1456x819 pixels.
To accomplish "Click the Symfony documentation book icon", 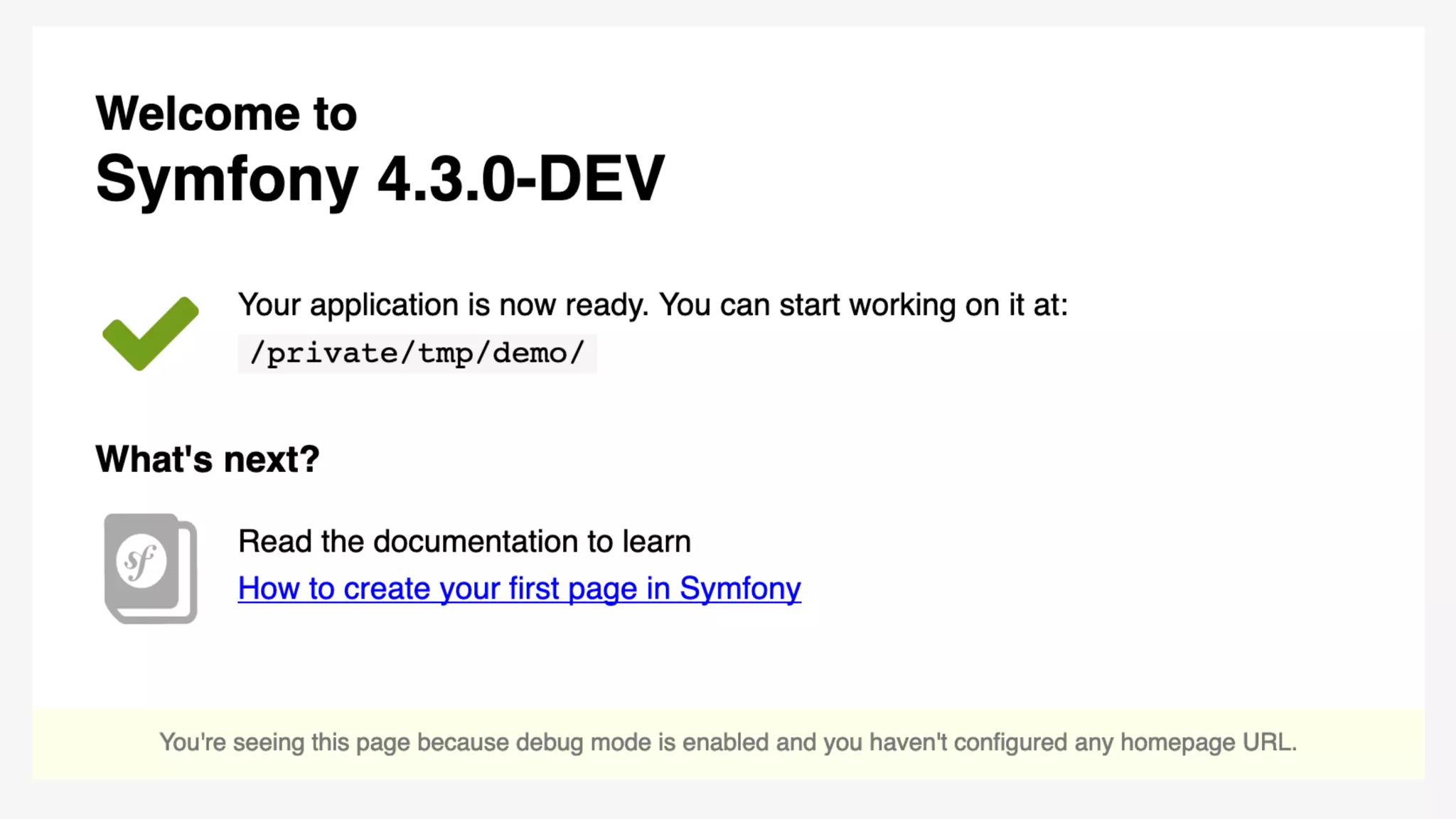I will point(151,569).
